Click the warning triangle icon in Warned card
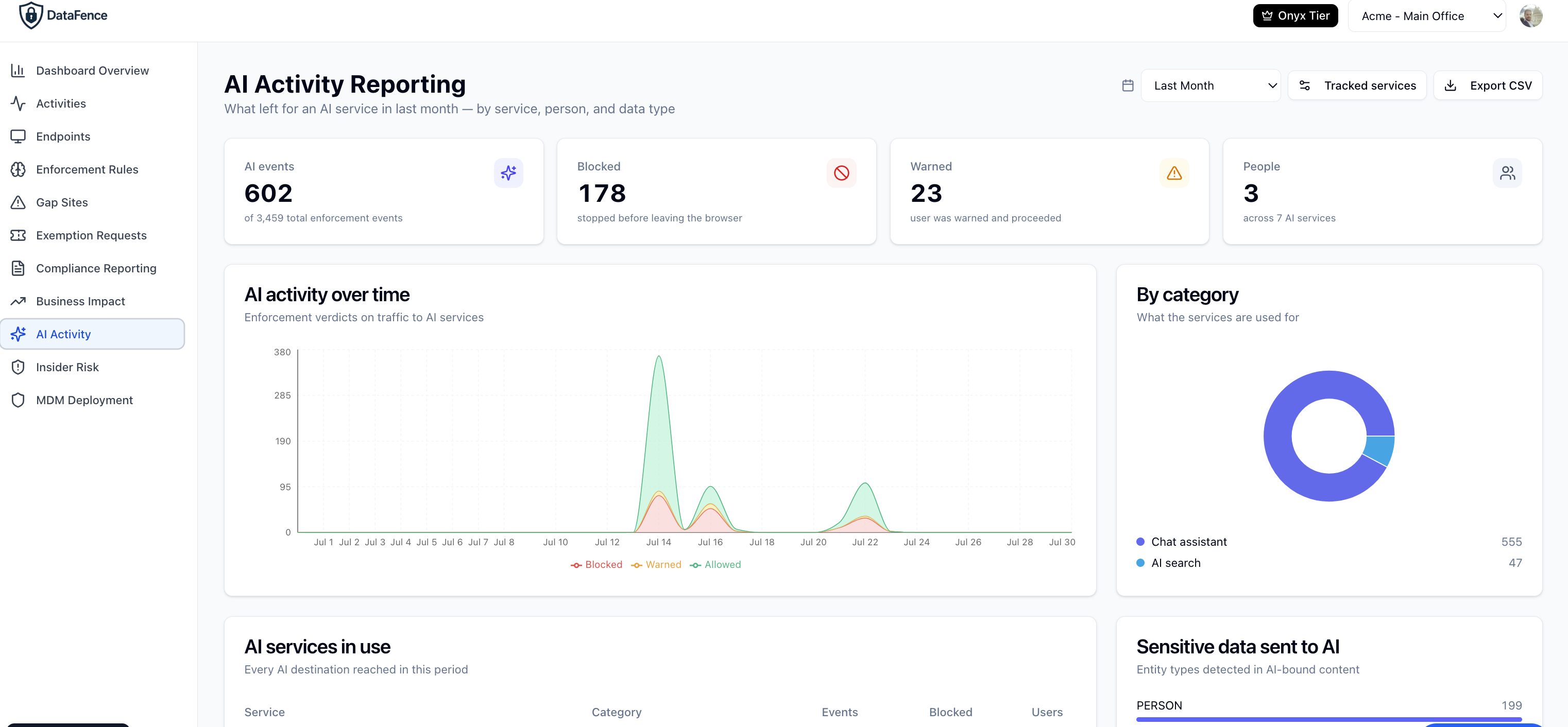The height and width of the screenshot is (727, 1568). coord(1174,174)
